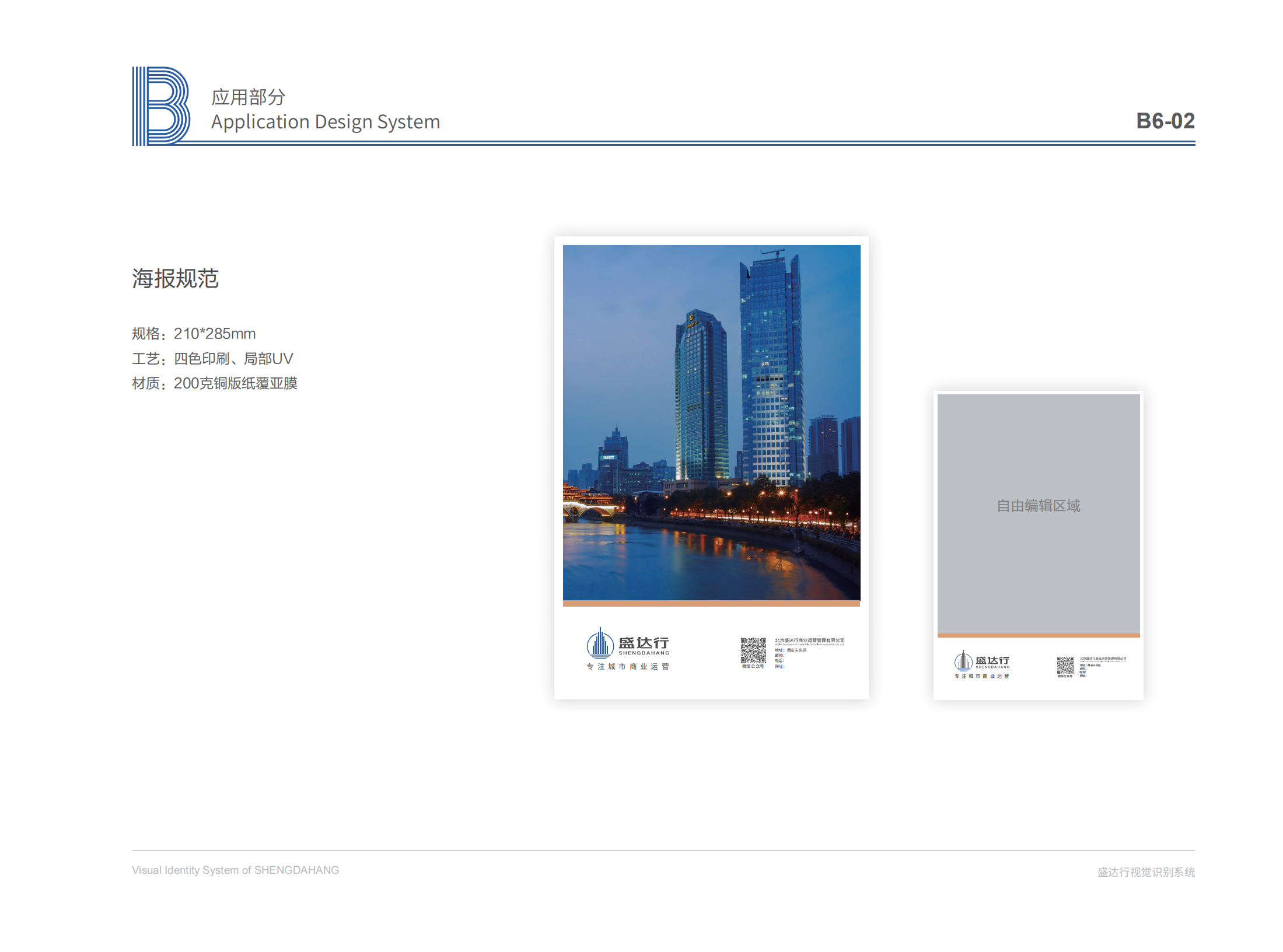Click the 材质：200克铜版纸覆亚膜 line
Image resolution: width=1283 pixels, height=952 pixels.
[x=215, y=383]
